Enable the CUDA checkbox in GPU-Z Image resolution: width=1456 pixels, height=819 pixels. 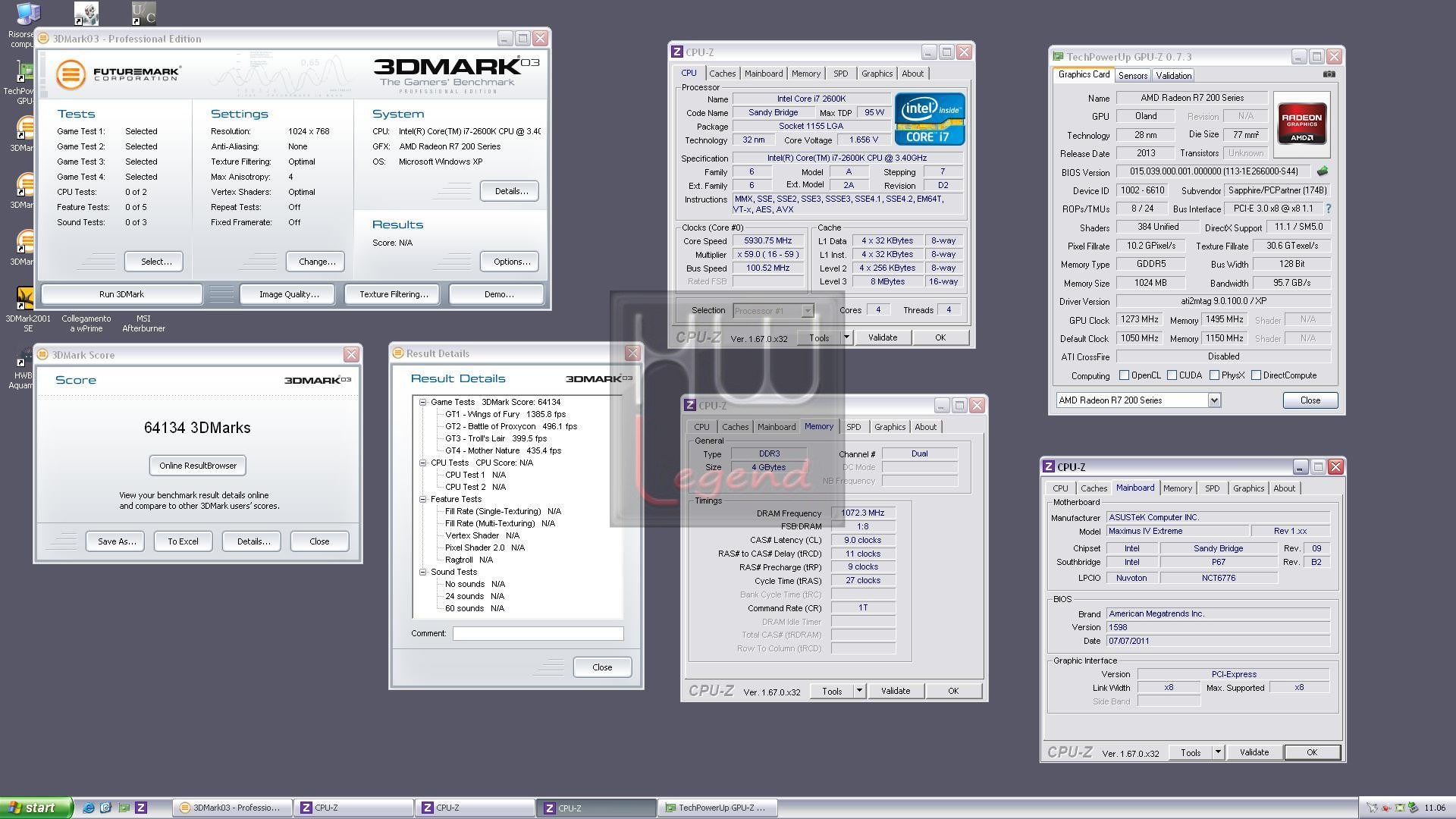pyautogui.click(x=1172, y=375)
